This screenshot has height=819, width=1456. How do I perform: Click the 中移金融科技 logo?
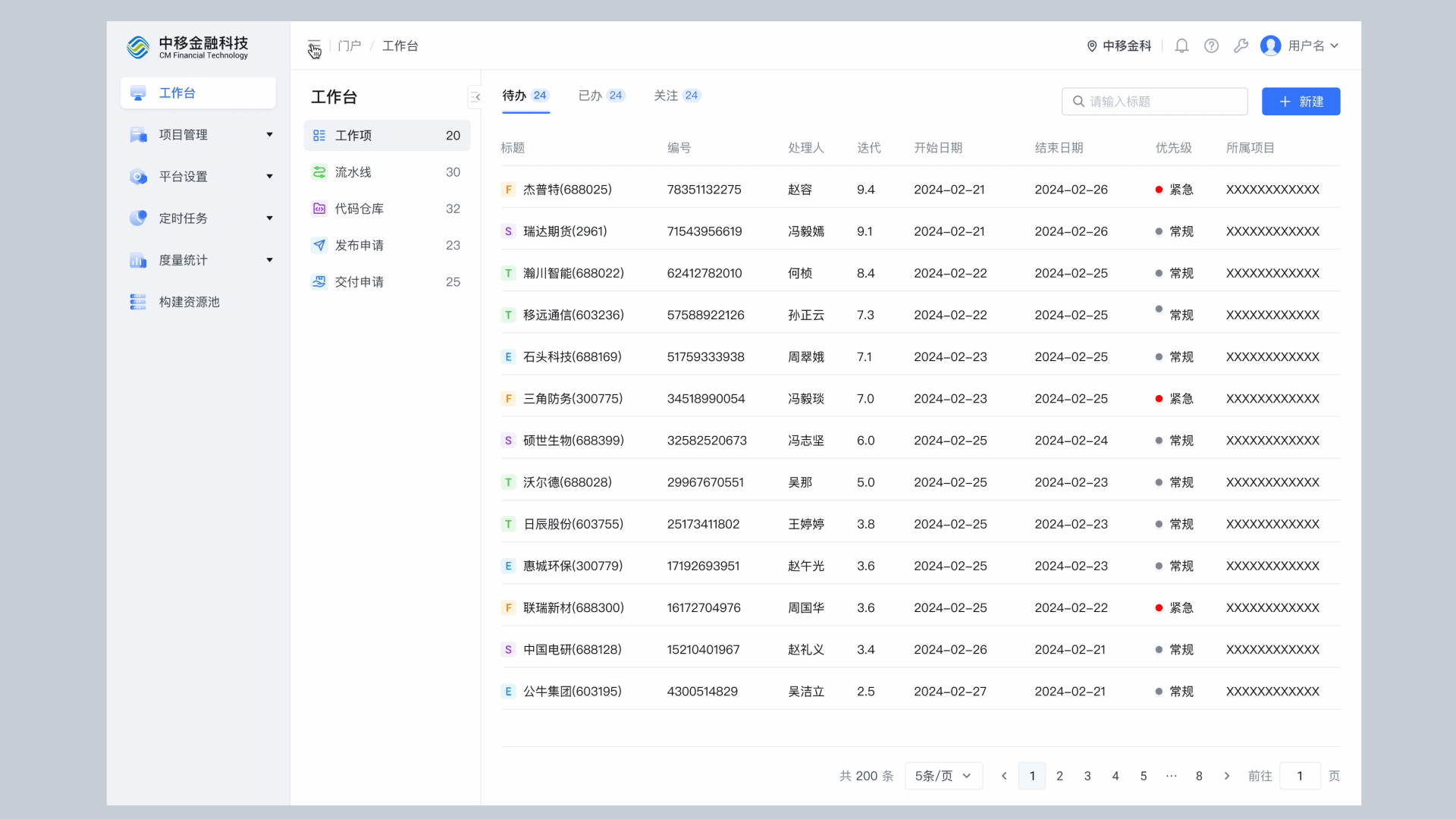click(187, 47)
